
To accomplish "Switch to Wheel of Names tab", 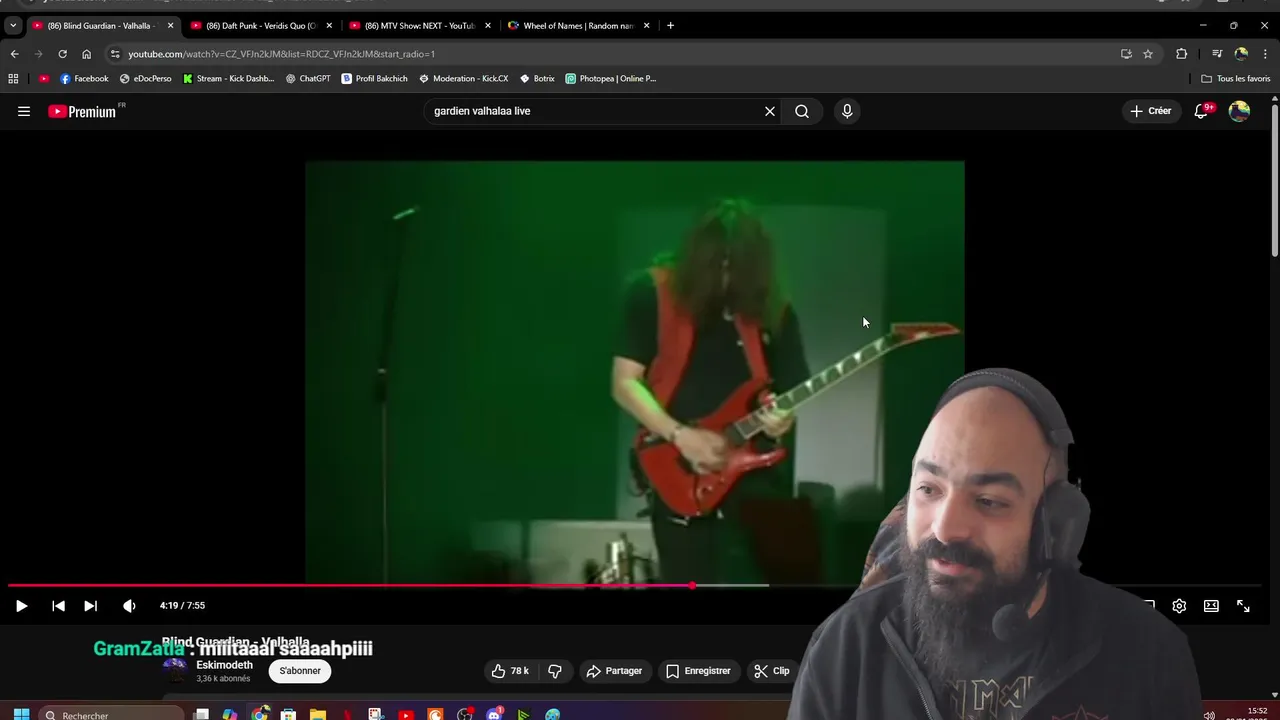I will pyautogui.click(x=578, y=25).
